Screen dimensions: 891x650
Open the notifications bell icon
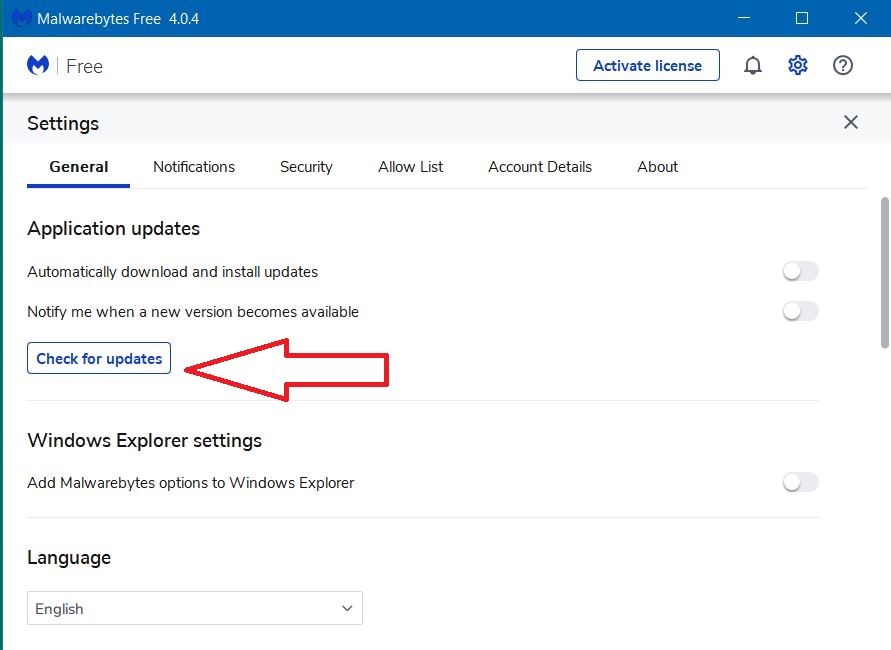click(752, 66)
